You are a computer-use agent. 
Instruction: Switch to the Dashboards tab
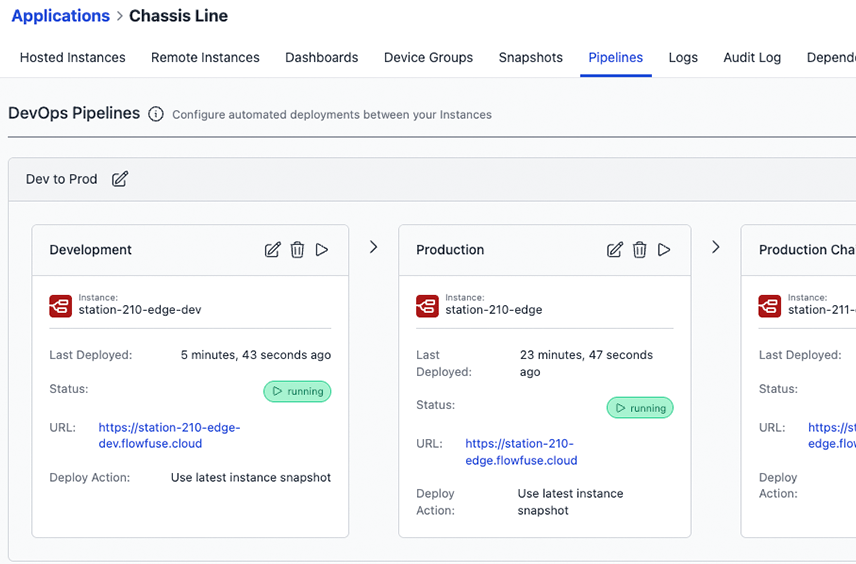point(322,57)
